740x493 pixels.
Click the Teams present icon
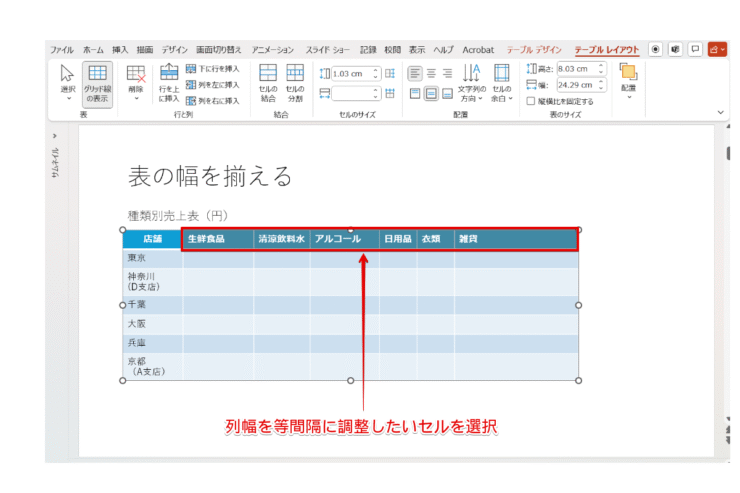[675, 50]
